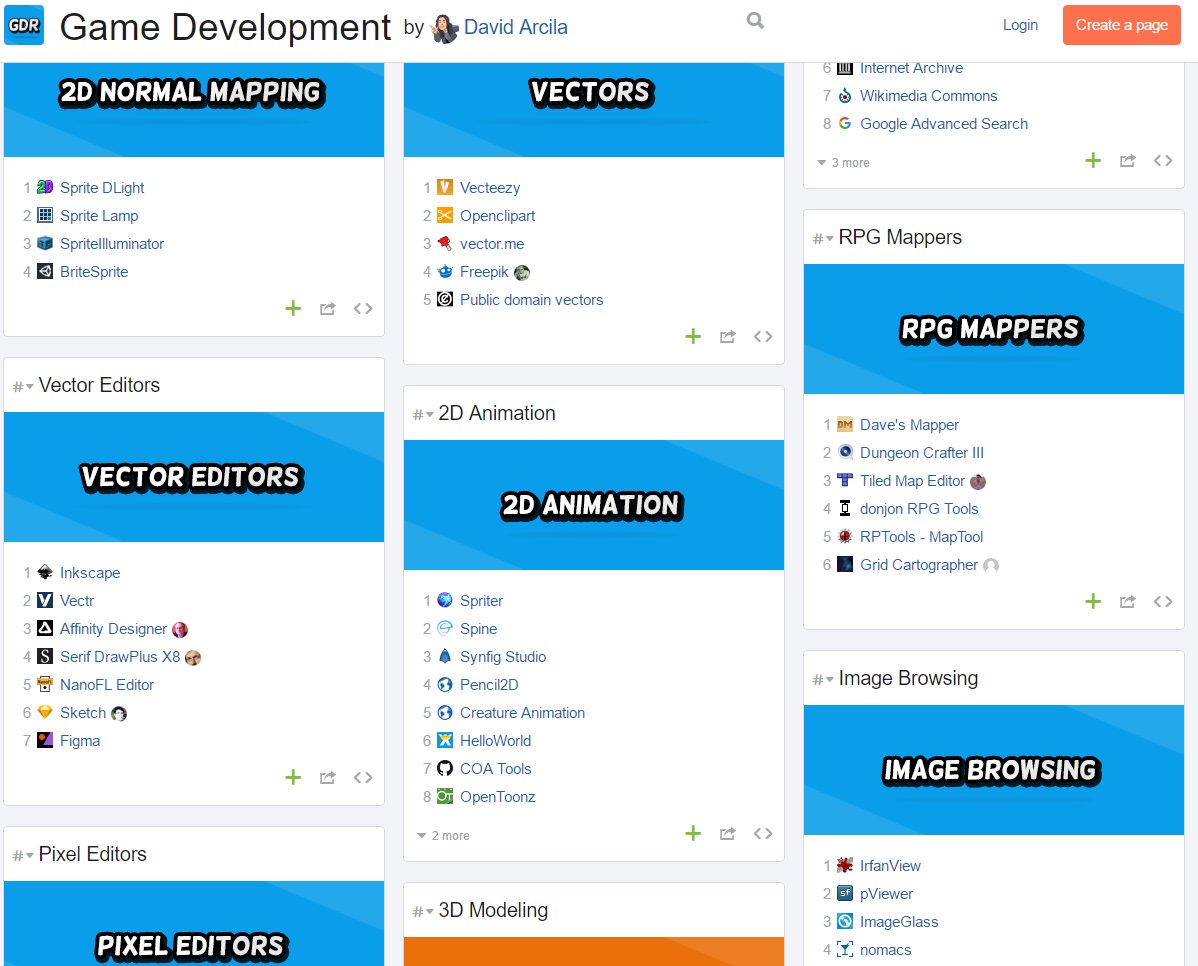Click Inkscape's favicon icon
Screen dimensions: 1198x966
point(45,572)
